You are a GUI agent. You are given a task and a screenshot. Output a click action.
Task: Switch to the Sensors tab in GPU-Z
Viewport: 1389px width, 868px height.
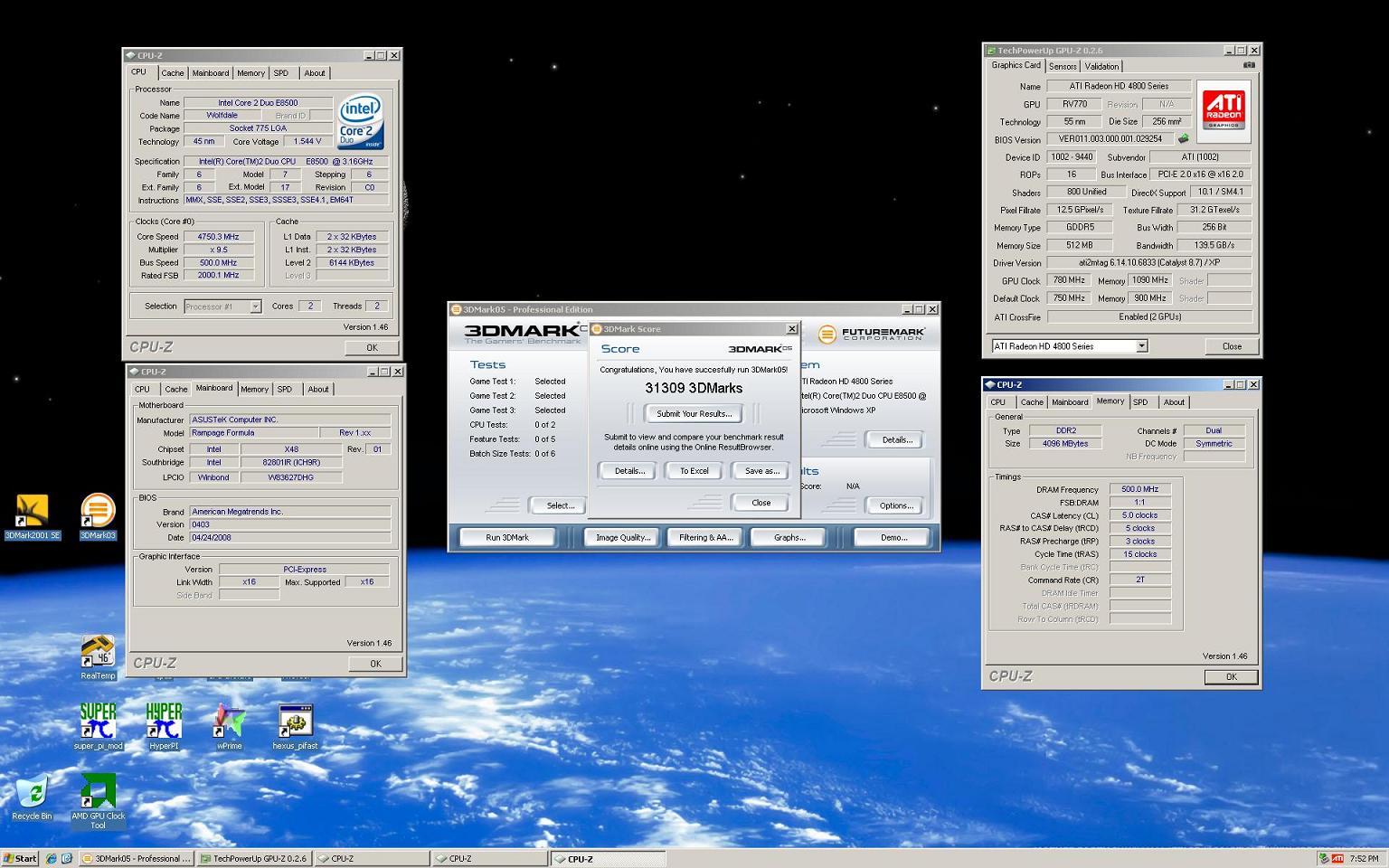point(1063,66)
